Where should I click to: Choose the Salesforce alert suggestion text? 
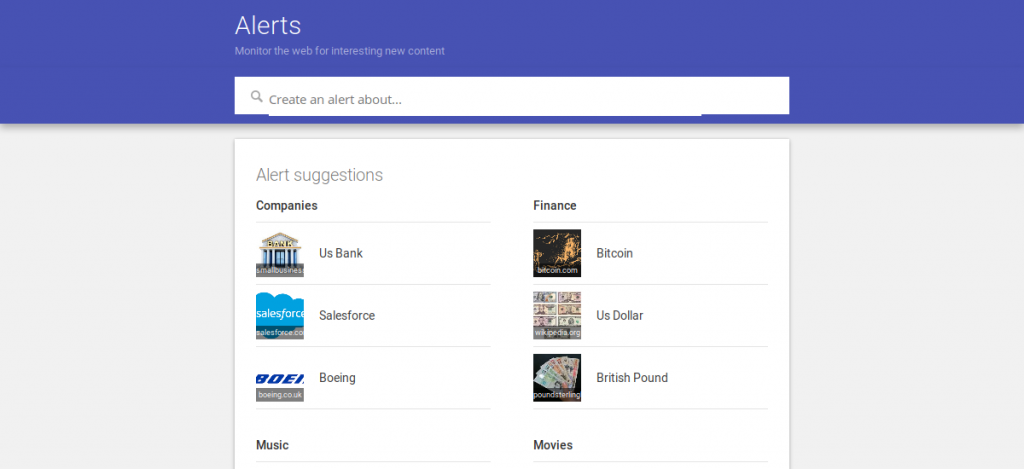point(347,315)
